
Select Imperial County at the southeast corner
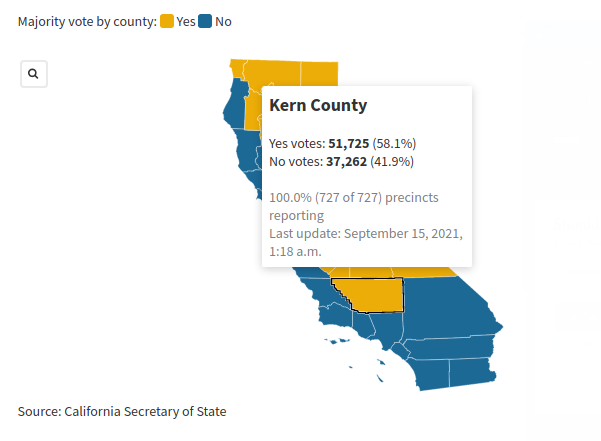click(x=471, y=371)
